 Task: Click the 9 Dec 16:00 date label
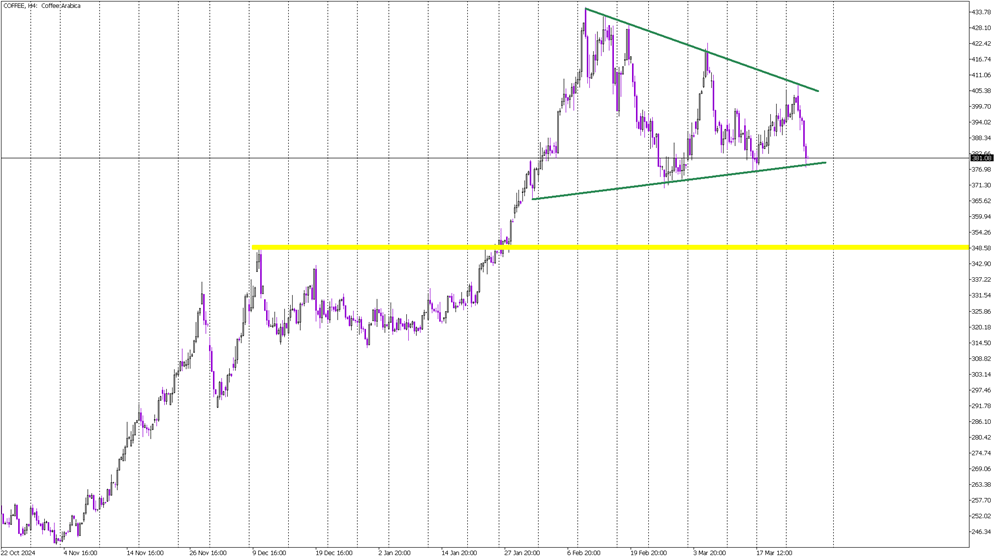pos(270,553)
